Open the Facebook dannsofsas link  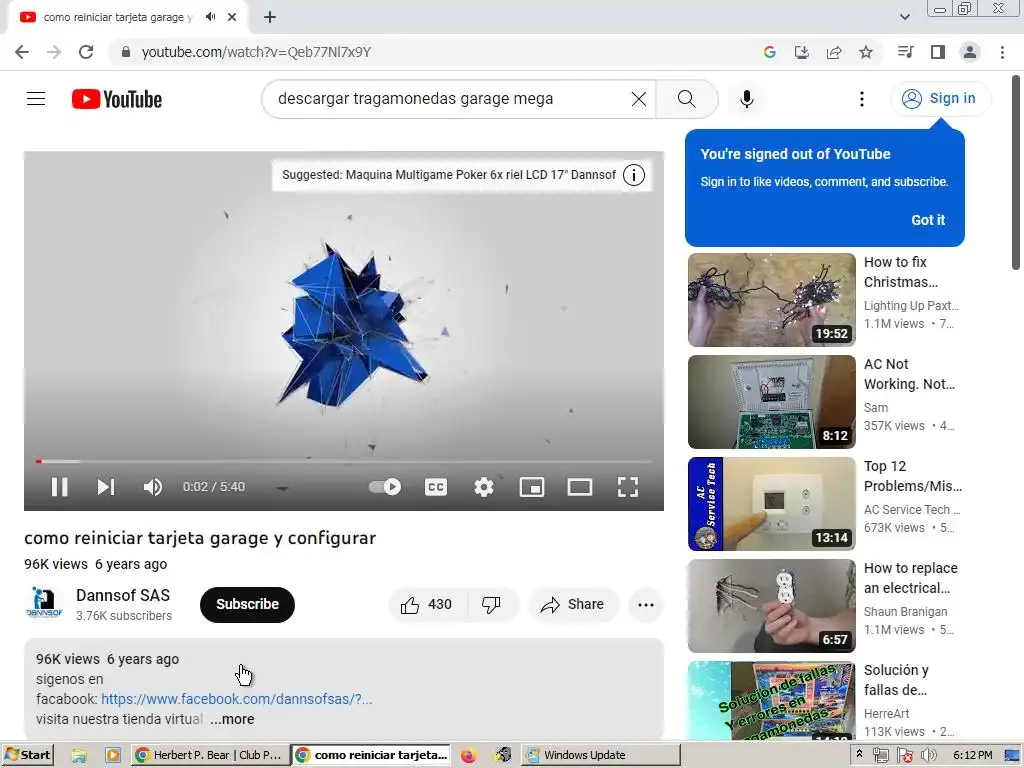[x=236, y=699]
